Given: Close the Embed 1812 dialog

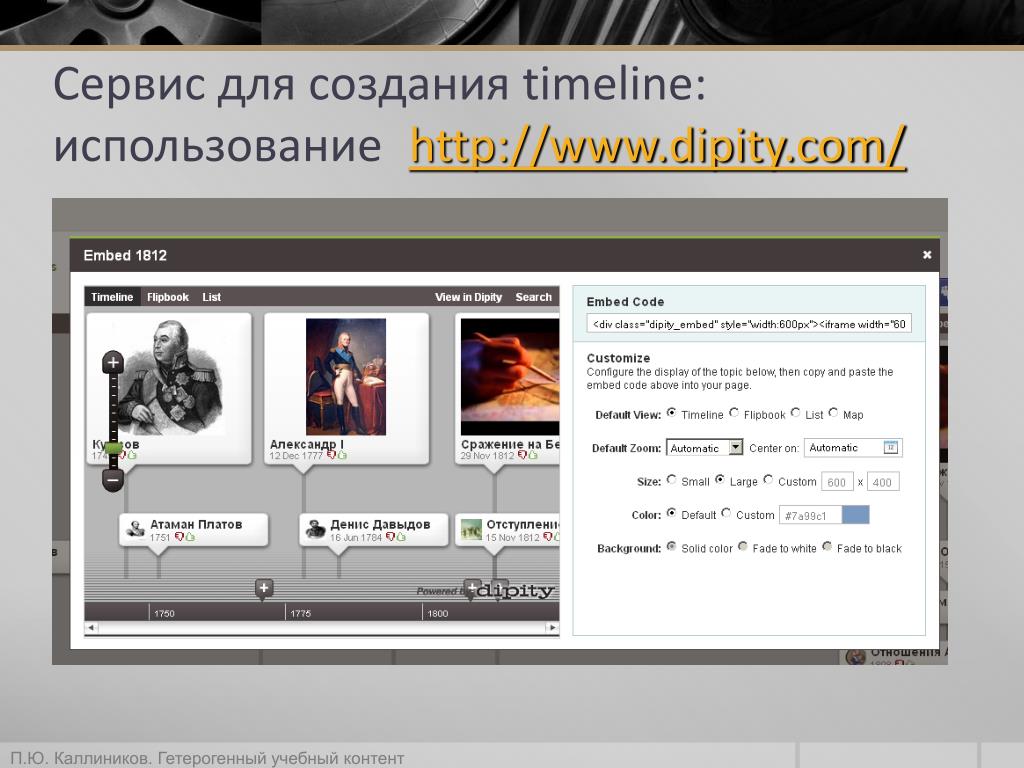Looking at the screenshot, I should [927, 255].
